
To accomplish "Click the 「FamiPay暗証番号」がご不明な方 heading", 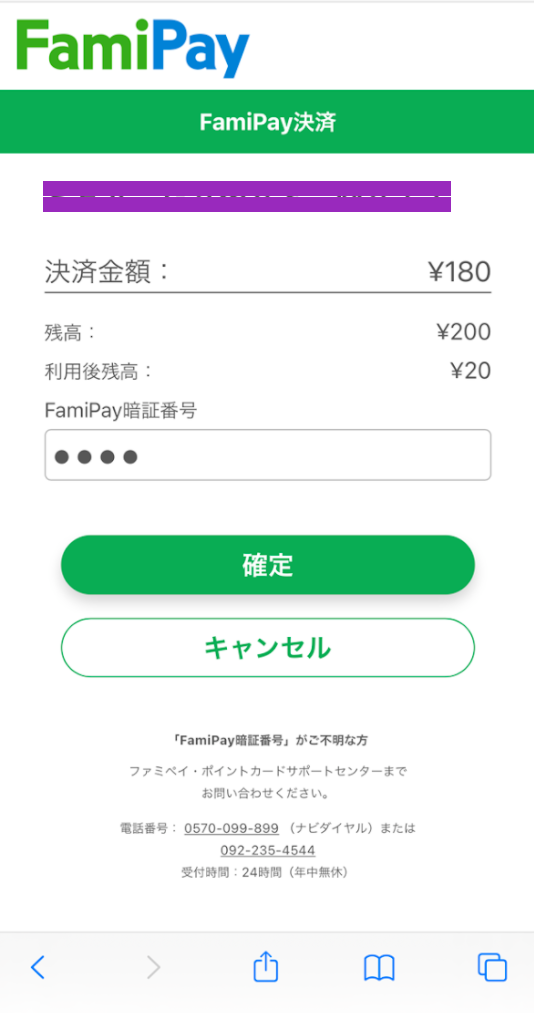I will click(x=267, y=740).
